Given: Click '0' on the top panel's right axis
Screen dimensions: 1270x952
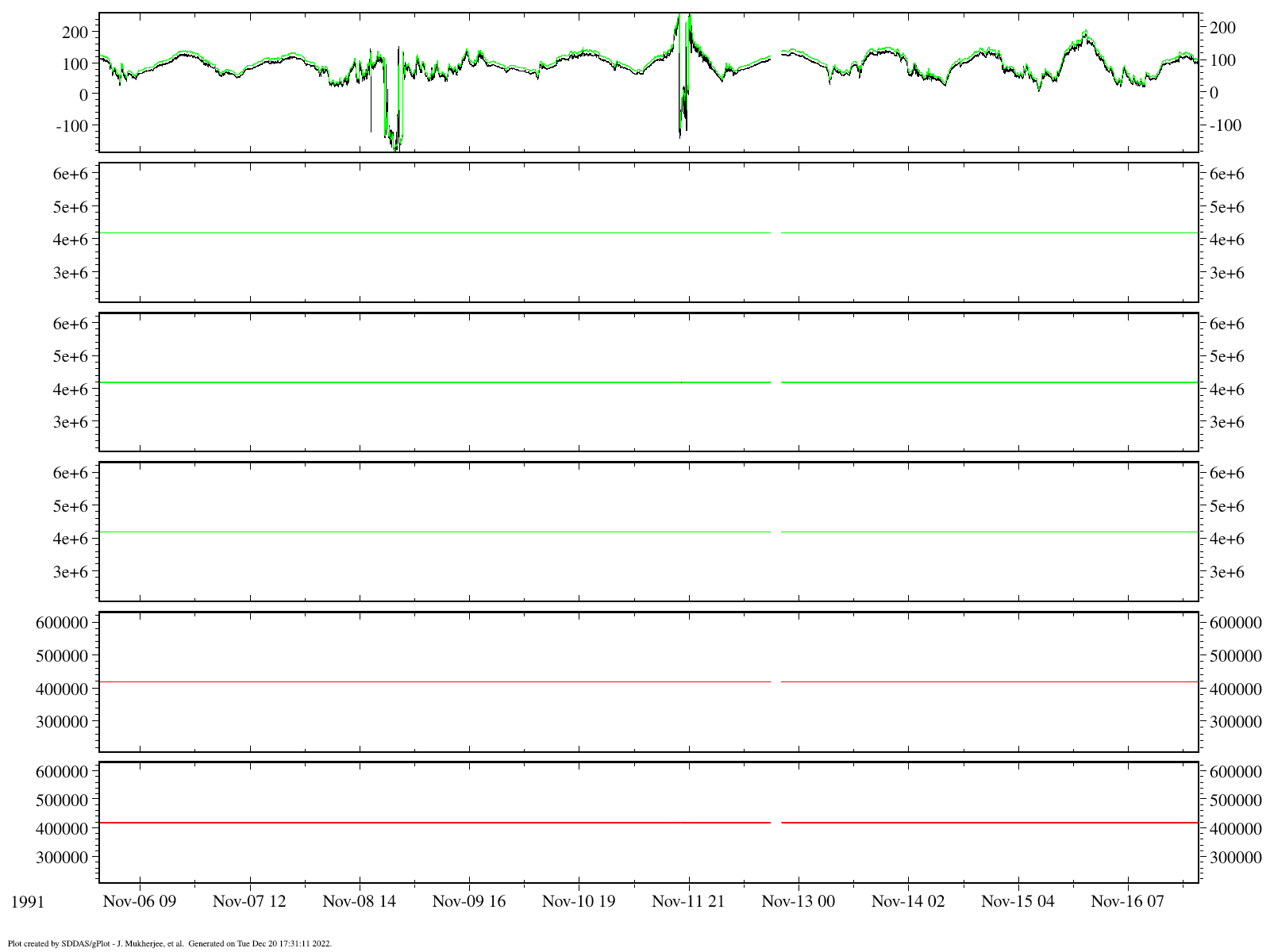Looking at the screenshot, I should [1214, 93].
